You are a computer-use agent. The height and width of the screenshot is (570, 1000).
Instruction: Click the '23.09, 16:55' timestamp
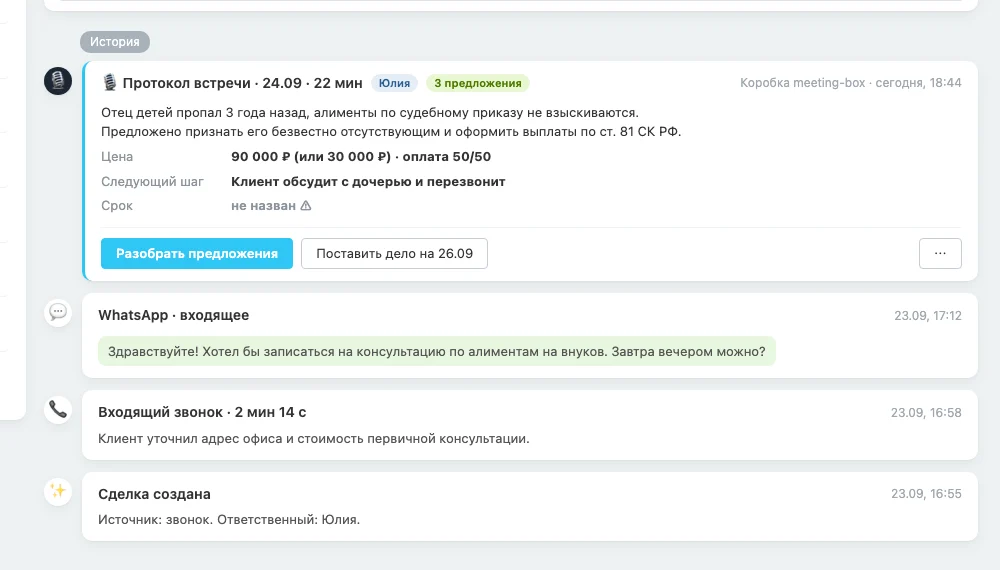[x=926, y=493]
